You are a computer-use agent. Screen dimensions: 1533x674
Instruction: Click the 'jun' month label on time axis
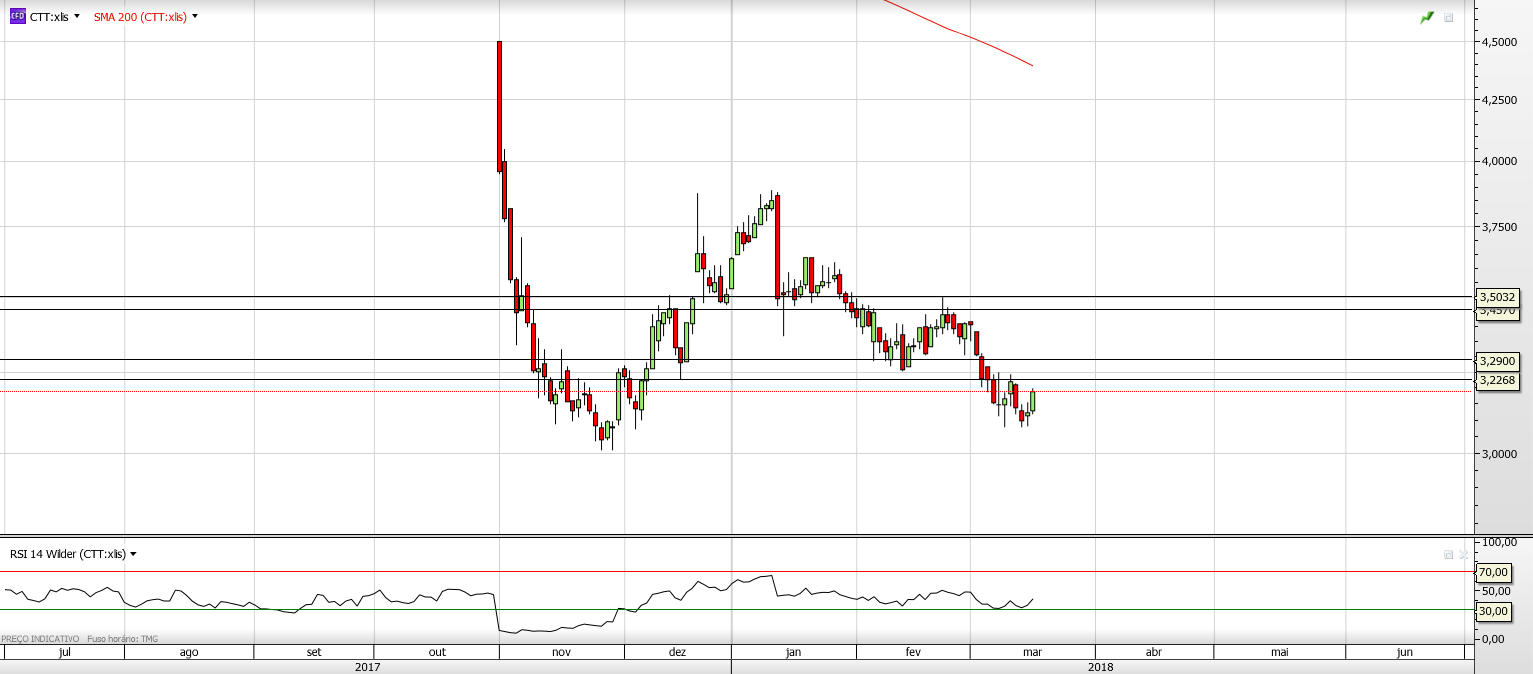1404,652
